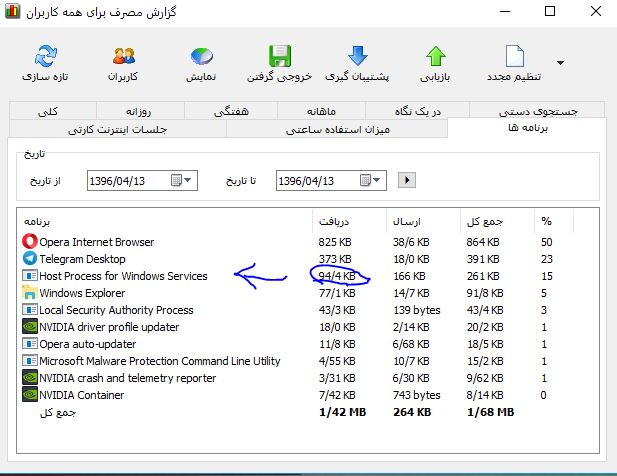Screen dimensions: 617x476
Task: Click into the 'از تاریخ' date text
Action: point(117,181)
